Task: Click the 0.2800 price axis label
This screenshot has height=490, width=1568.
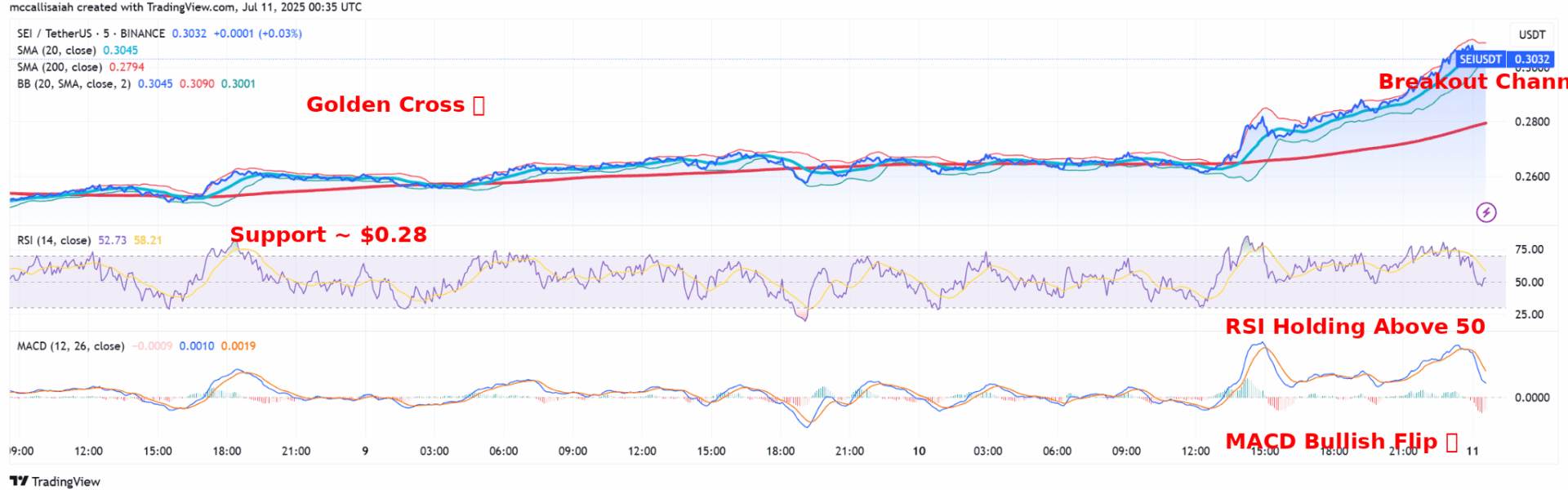Action: (x=1532, y=122)
